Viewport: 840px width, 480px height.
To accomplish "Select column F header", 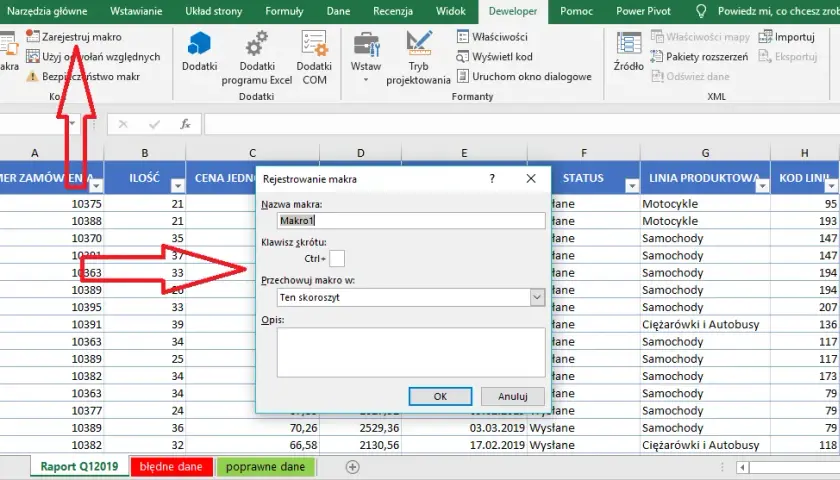I will pyautogui.click(x=583, y=153).
